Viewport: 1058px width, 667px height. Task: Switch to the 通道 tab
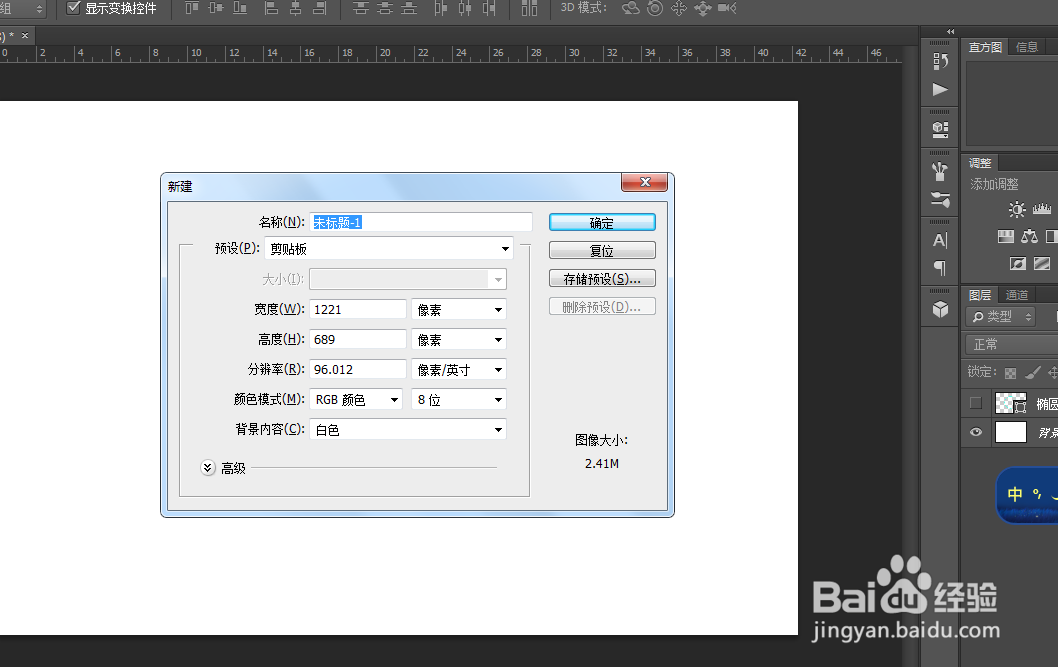coord(1017,295)
